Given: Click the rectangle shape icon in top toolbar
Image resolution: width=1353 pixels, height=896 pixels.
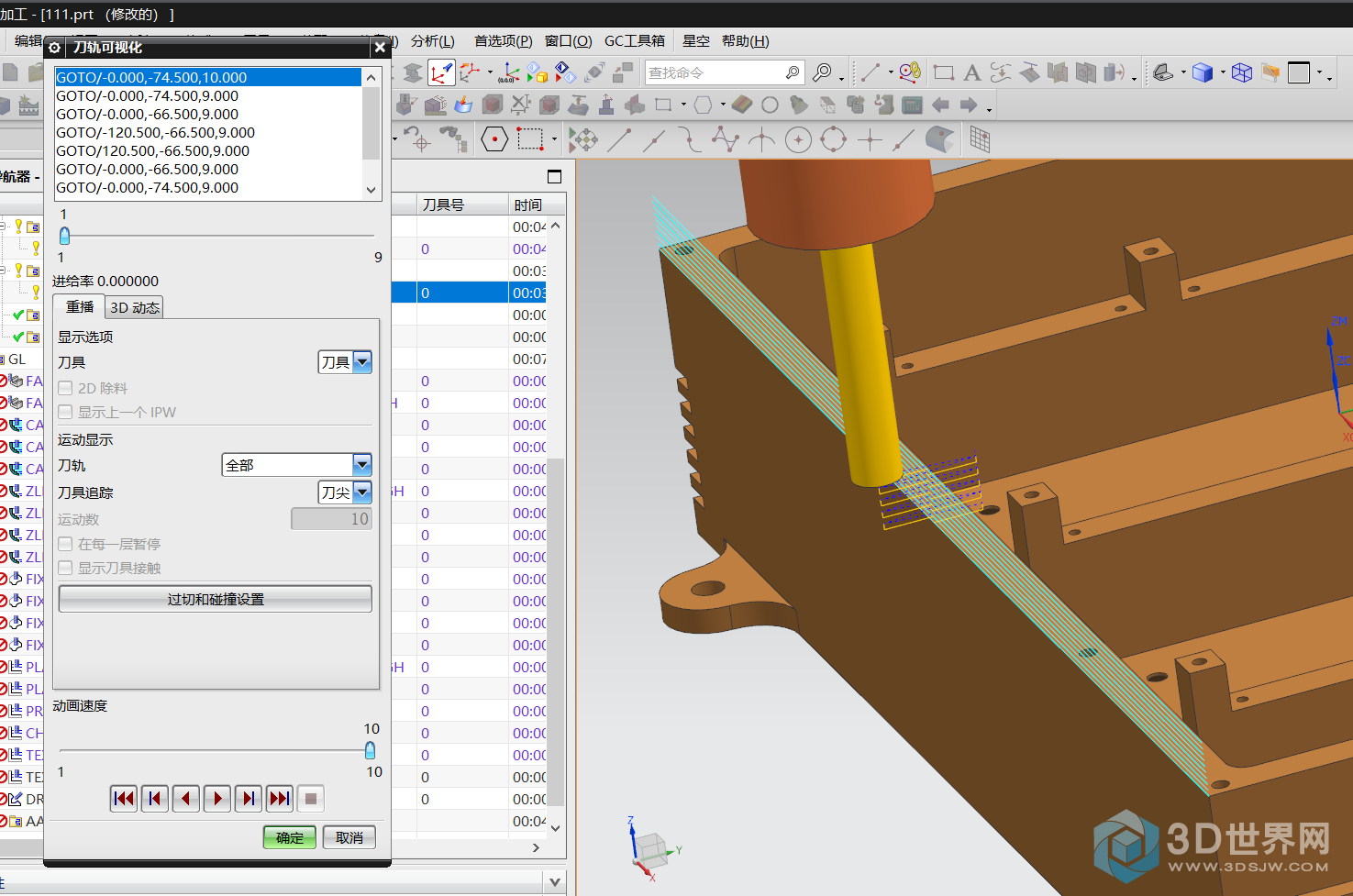Looking at the screenshot, I should click(944, 72).
